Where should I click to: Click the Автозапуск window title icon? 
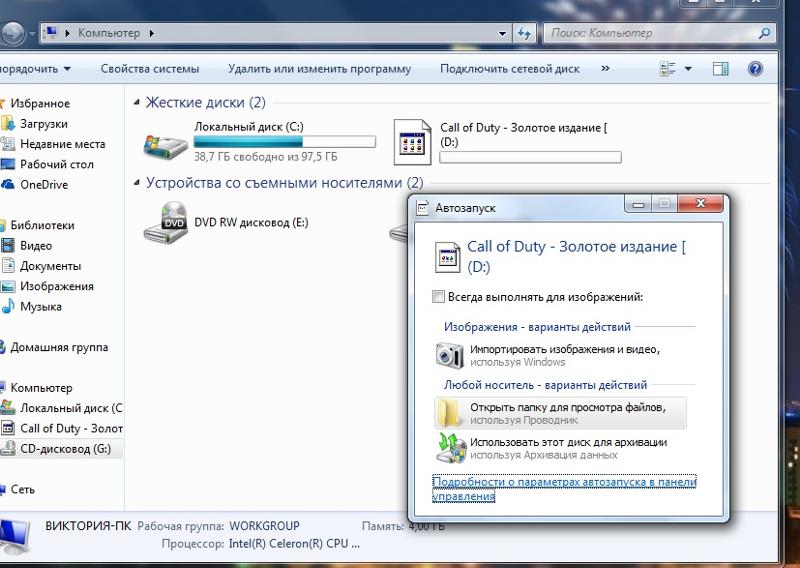[422, 208]
